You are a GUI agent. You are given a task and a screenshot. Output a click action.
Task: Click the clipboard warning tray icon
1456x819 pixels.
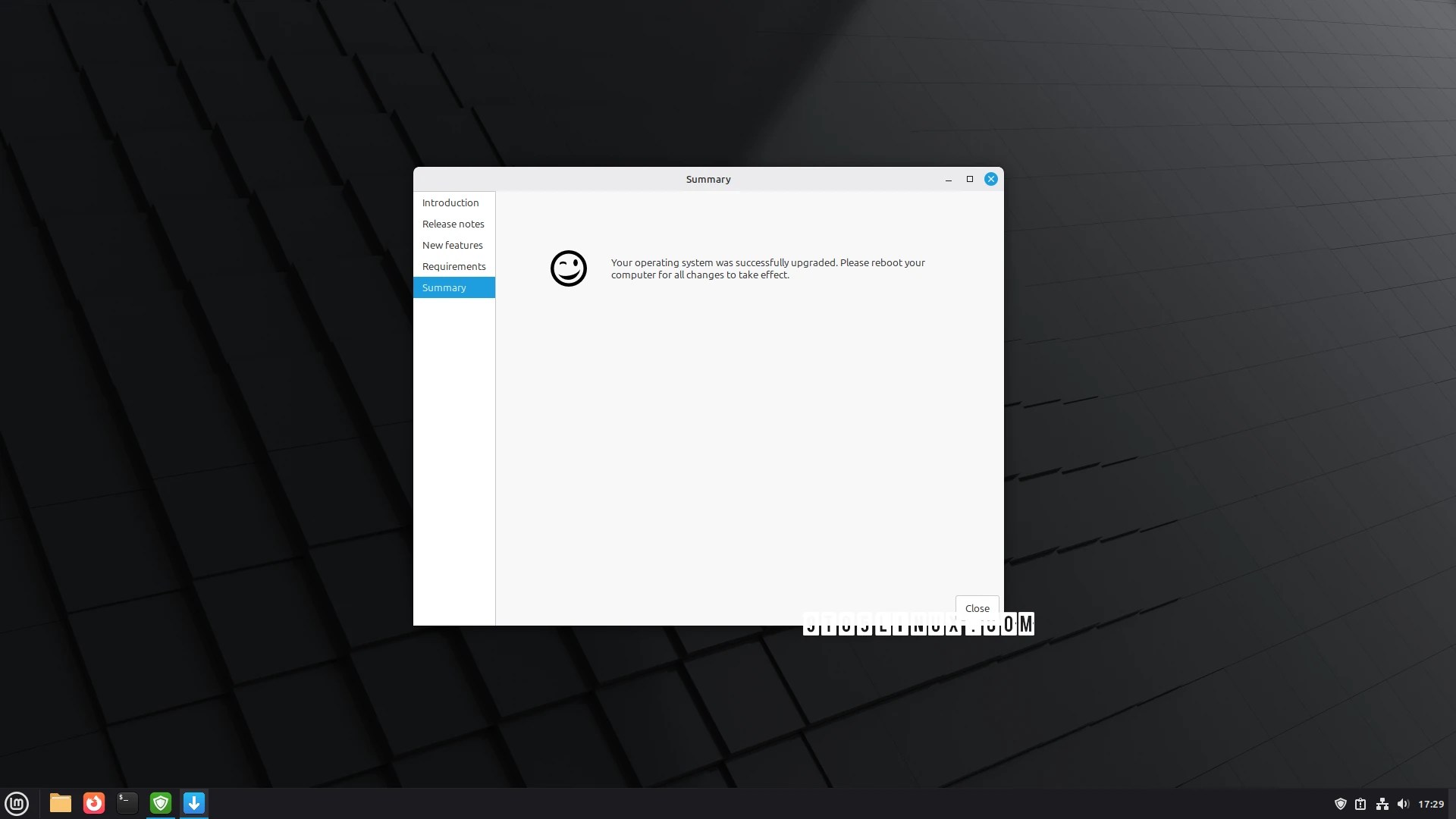[x=1360, y=804]
